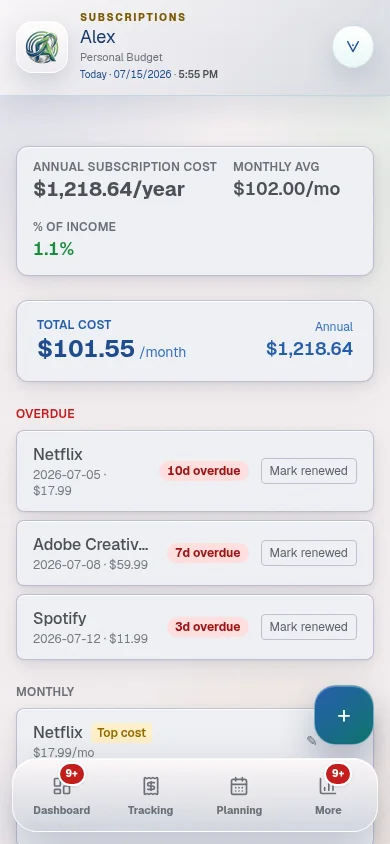Open the Planning calendar tab
Screen dimensions: 390x844
tap(239, 796)
